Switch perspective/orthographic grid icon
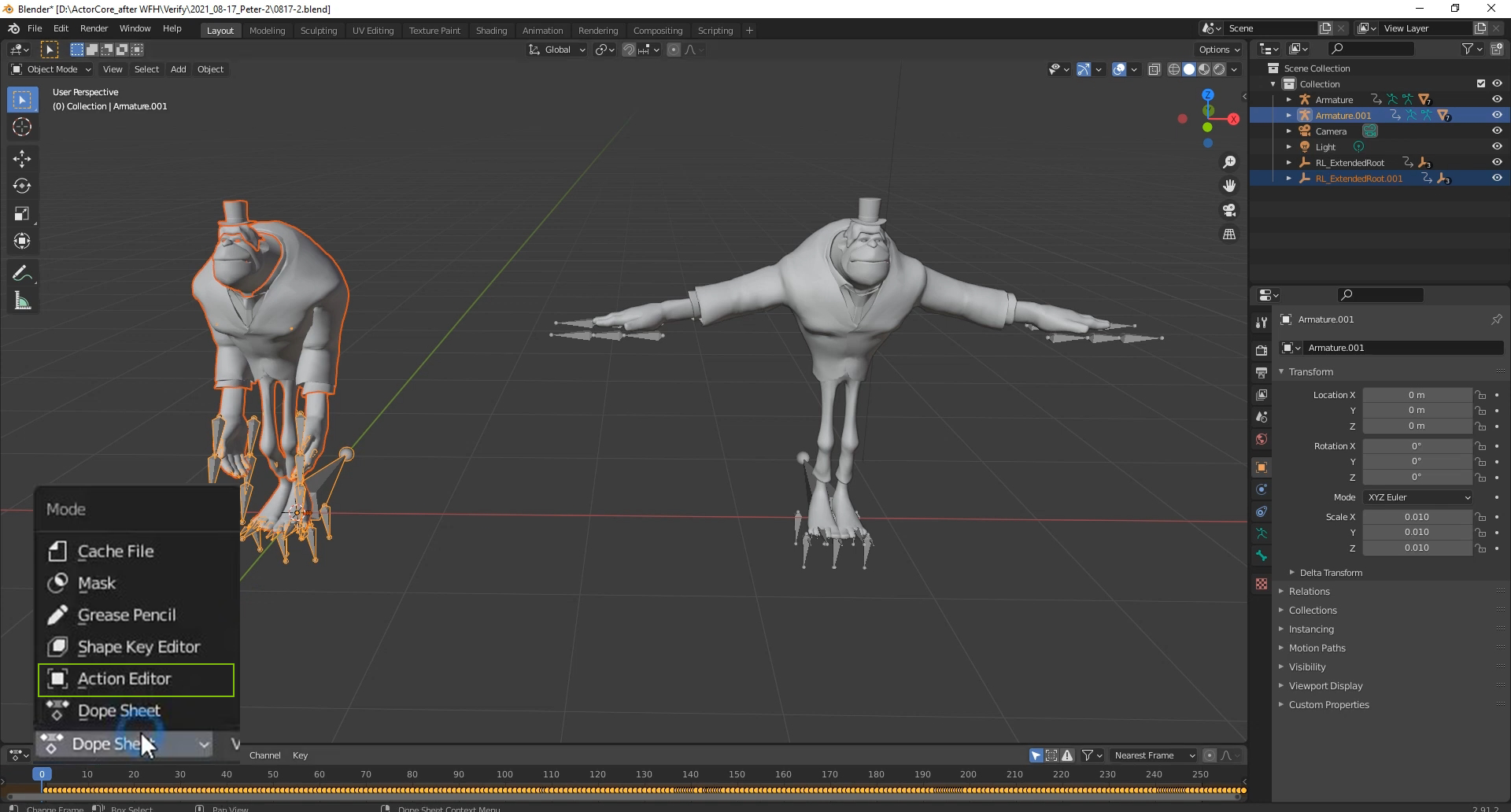1511x812 pixels. (x=1229, y=234)
